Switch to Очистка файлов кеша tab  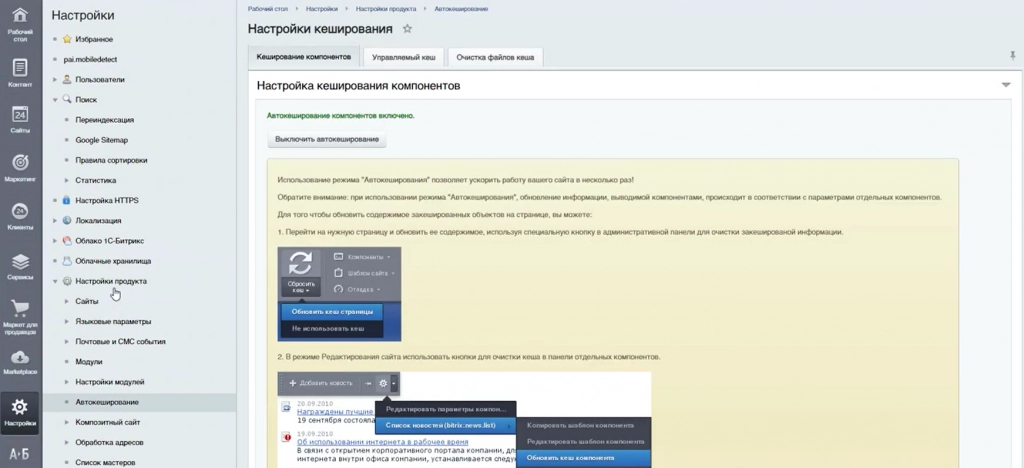click(495, 57)
